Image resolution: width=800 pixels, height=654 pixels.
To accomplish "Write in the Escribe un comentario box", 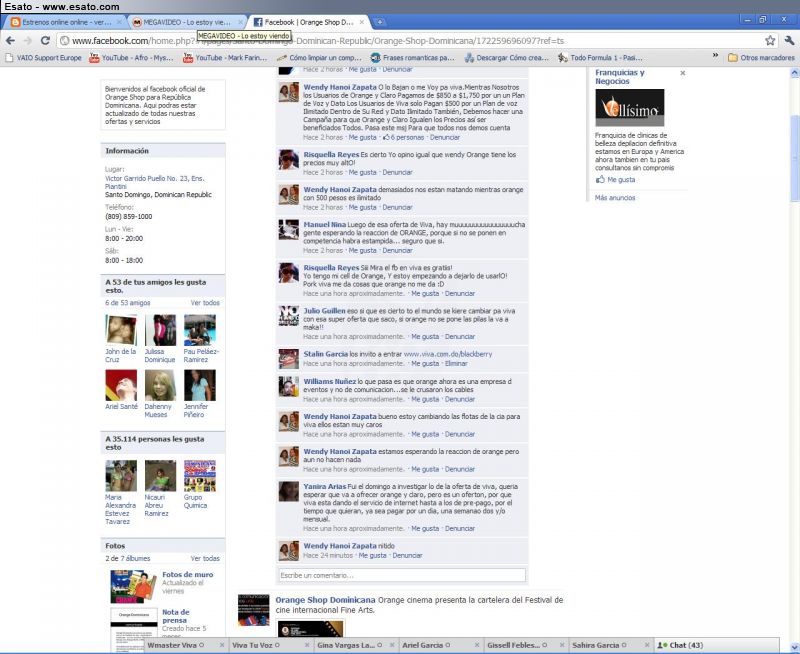I will click(x=402, y=575).
